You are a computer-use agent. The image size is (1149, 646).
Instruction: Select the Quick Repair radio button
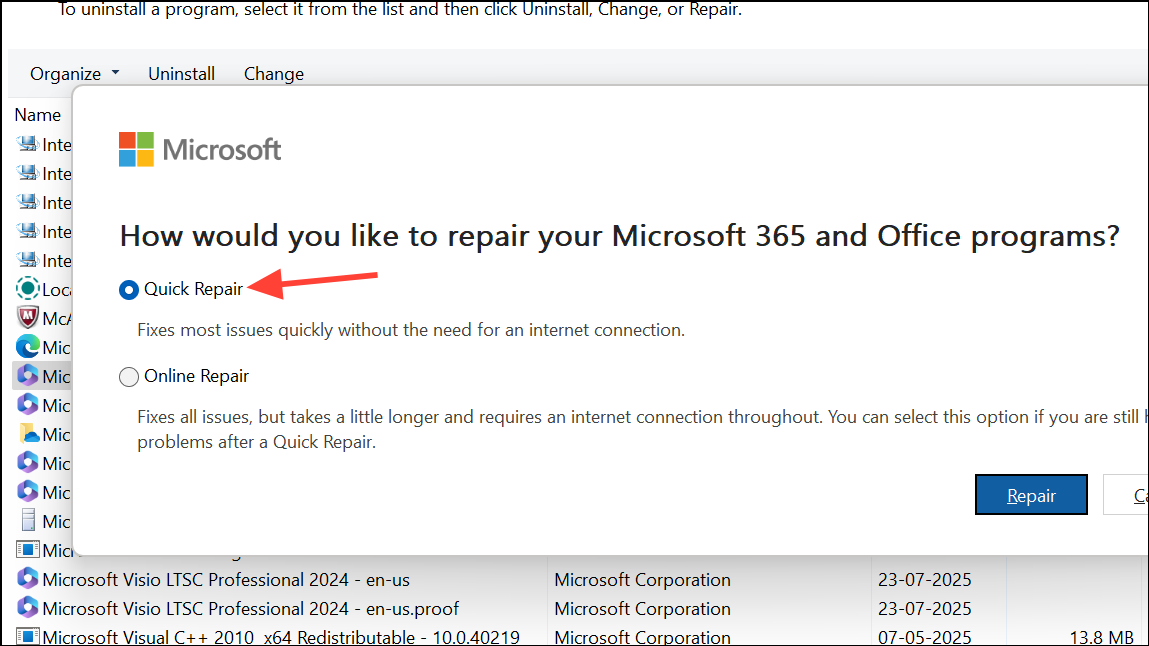[129, 290]
